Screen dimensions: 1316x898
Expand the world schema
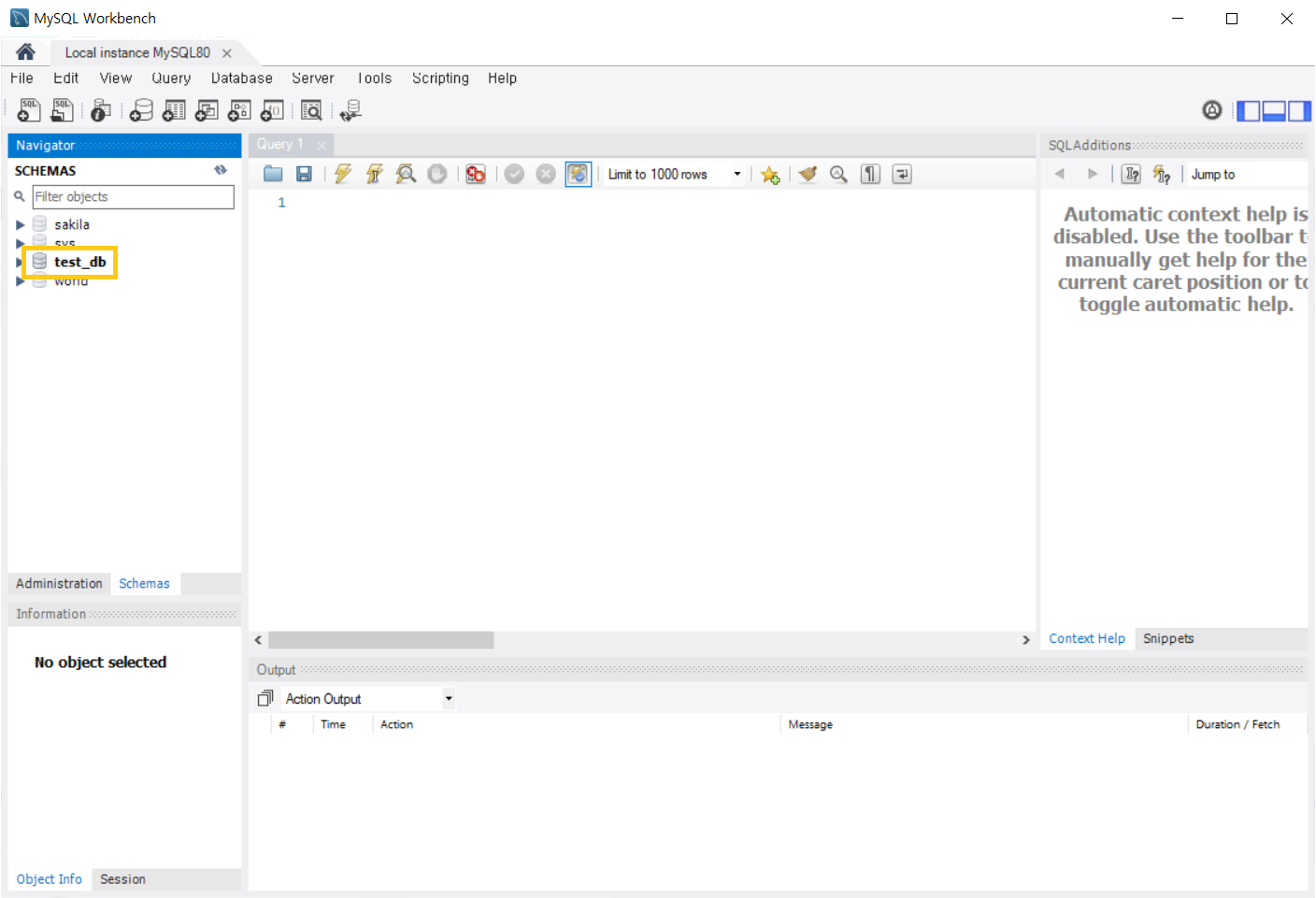coord(20,280)
